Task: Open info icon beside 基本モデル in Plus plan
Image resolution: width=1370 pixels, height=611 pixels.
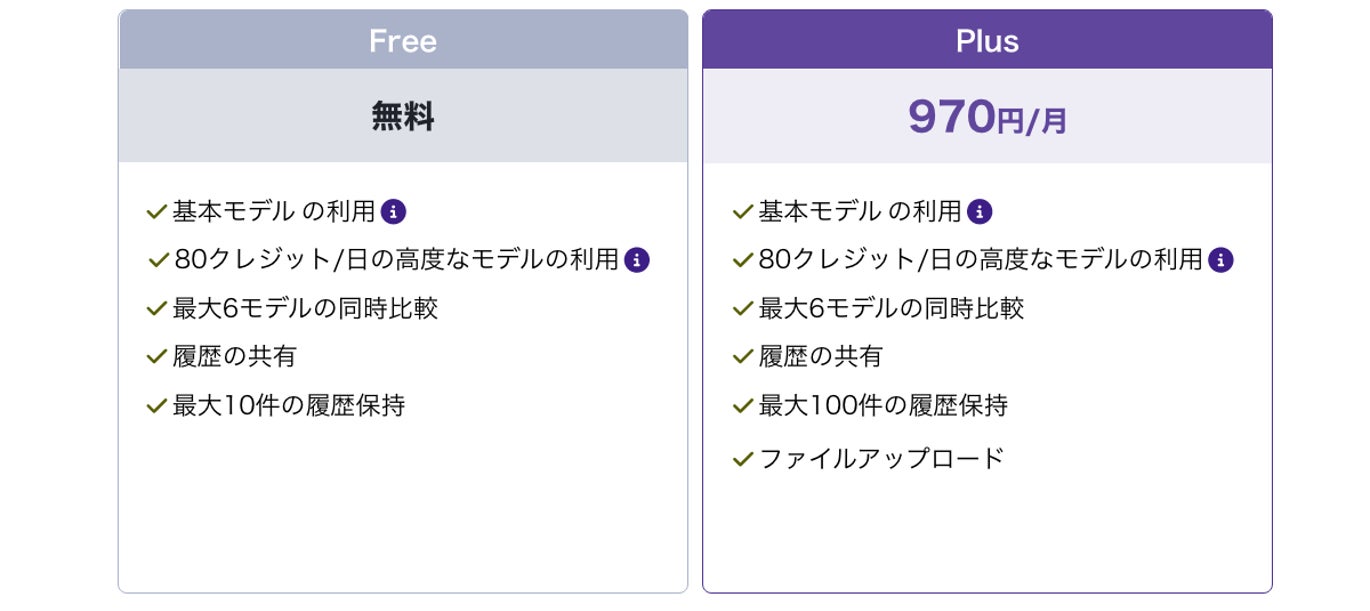Action: tap(981, 212)
